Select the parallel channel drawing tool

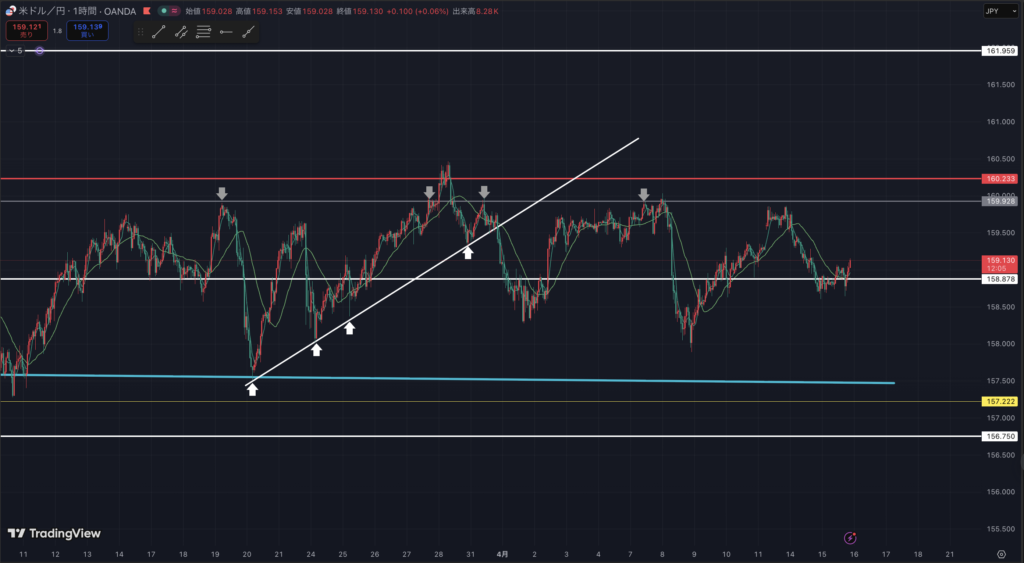click(181, 32)
